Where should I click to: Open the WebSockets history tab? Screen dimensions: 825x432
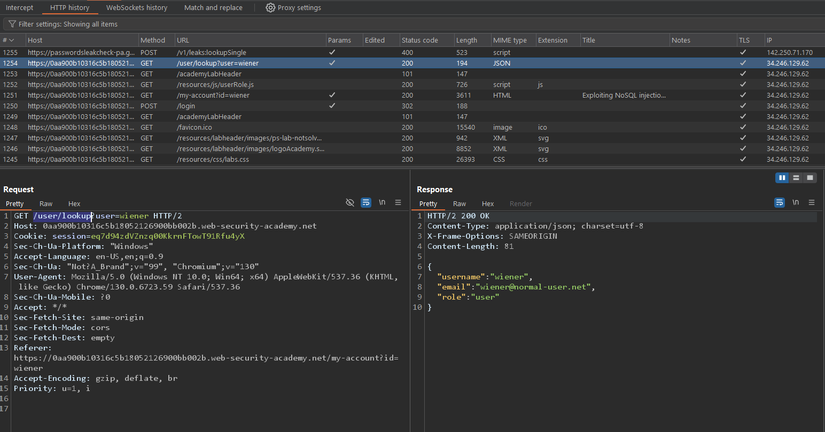137,8
